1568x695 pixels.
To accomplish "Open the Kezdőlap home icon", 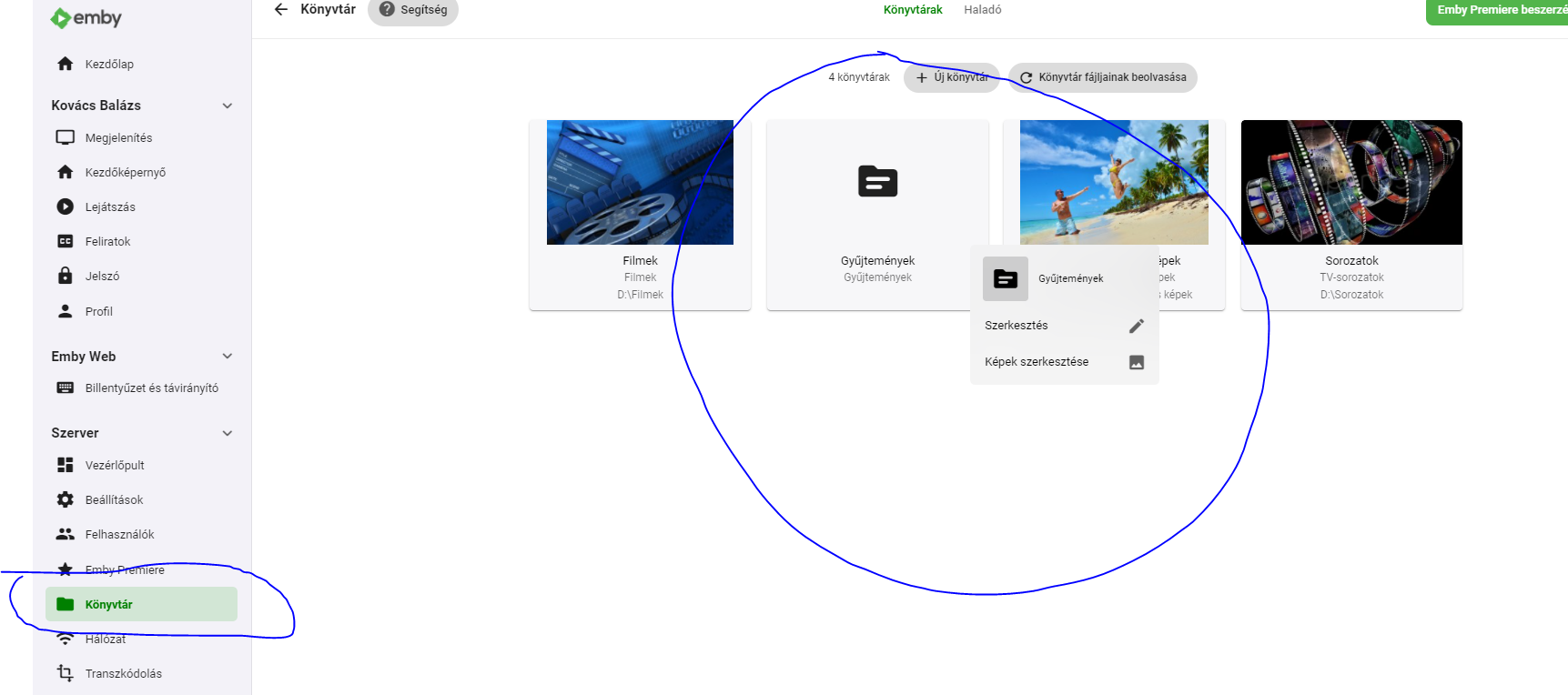I will coord(65,64).
